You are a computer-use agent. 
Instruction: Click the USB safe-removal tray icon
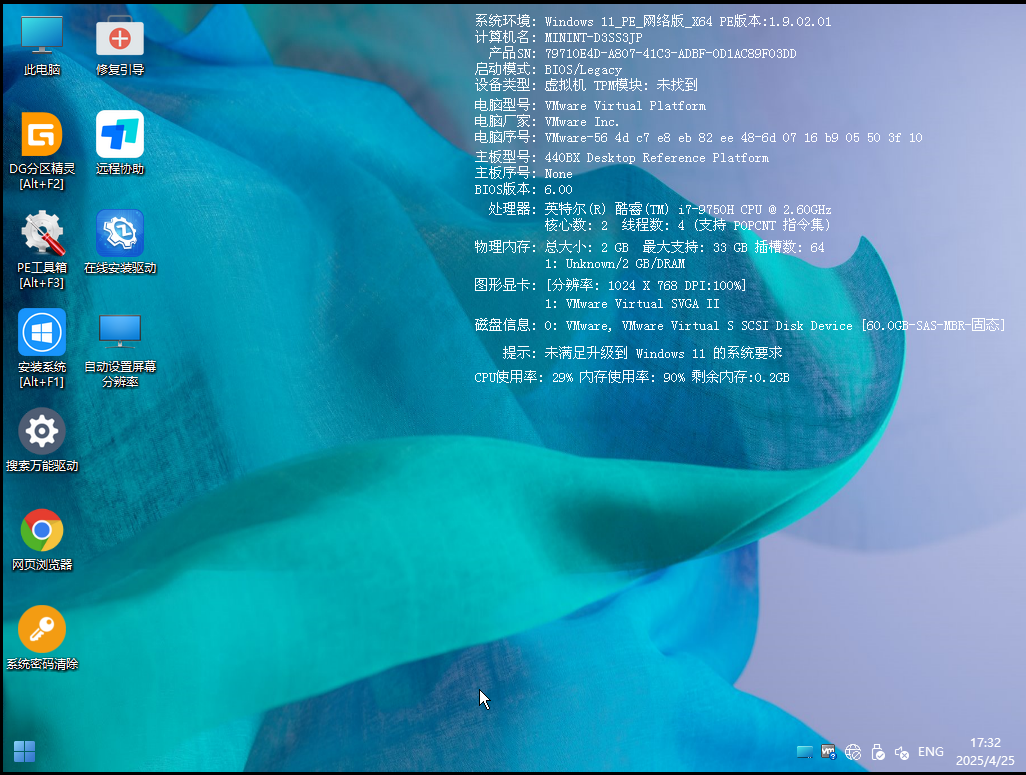tap(877, 752)
